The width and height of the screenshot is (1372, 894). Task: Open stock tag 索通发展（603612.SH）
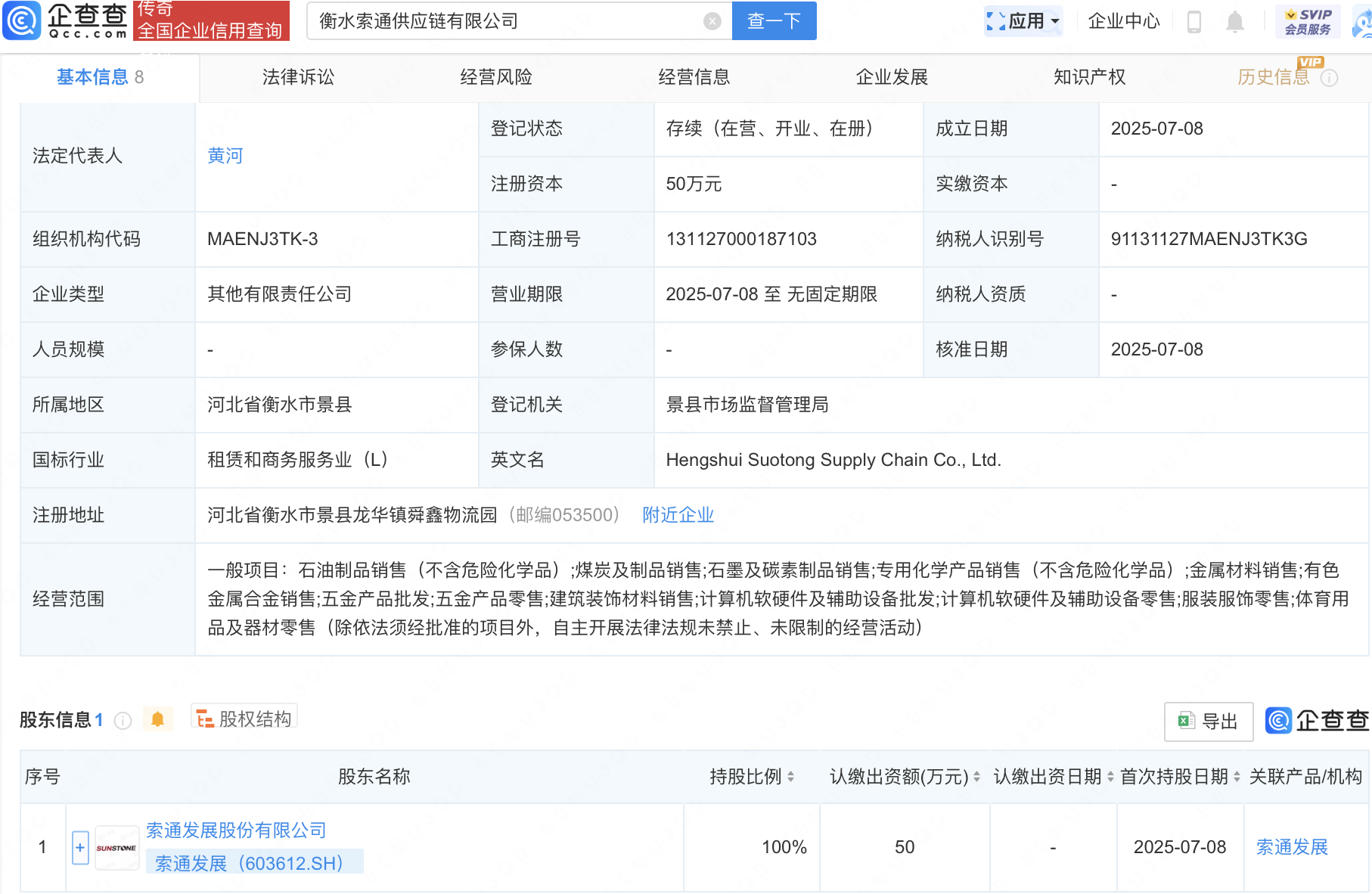254,863
